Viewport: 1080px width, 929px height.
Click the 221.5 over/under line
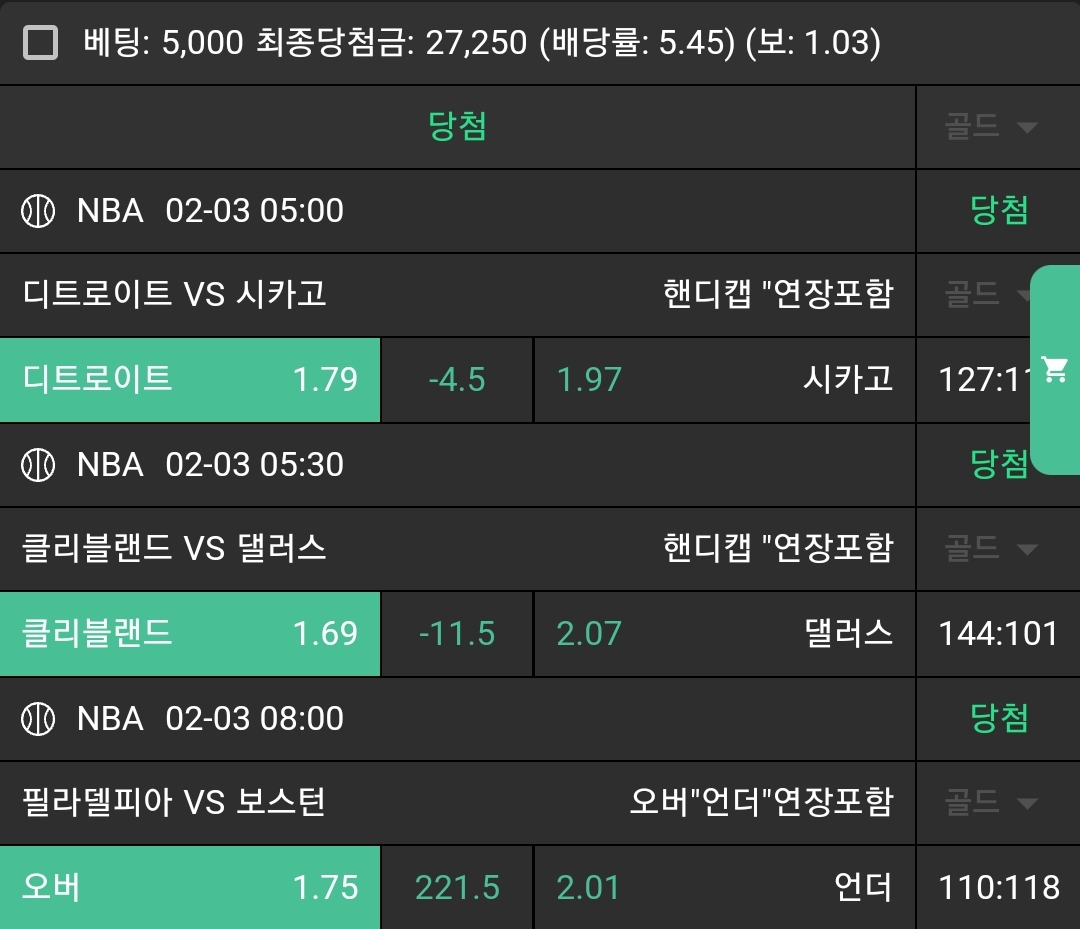pyautogui.click(x=457, y=888)
